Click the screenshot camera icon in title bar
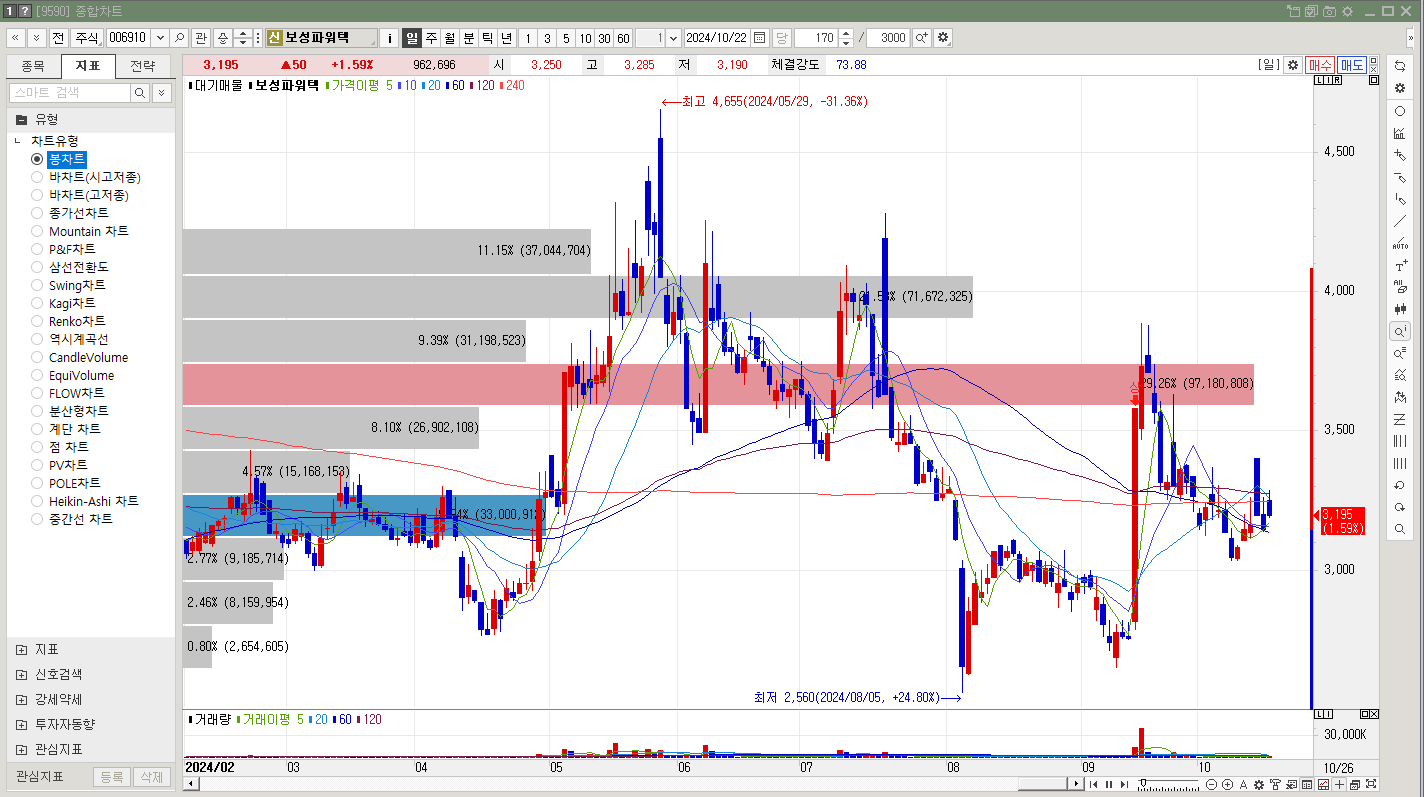 pos(1330,11)
